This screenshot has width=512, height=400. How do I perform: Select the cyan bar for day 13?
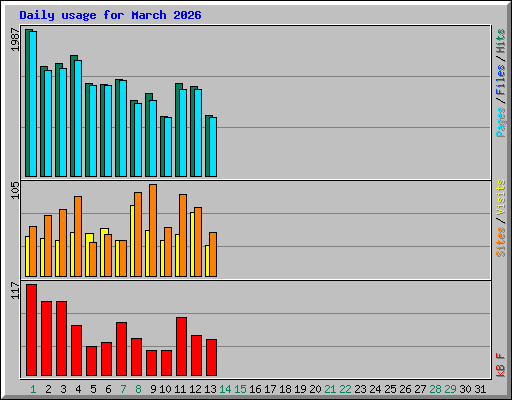coord(213,147)
